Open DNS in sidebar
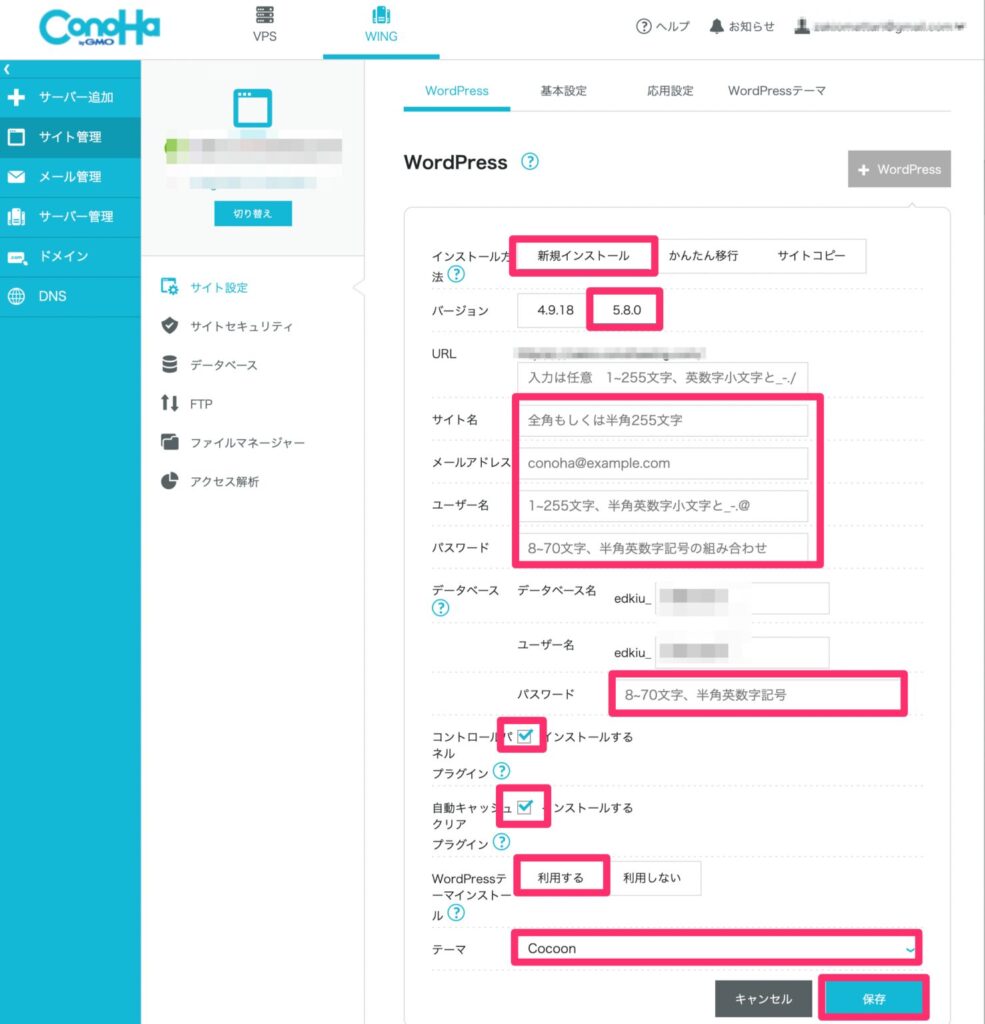This screenshot has height=1024, width=985. (x=70, y=296)
